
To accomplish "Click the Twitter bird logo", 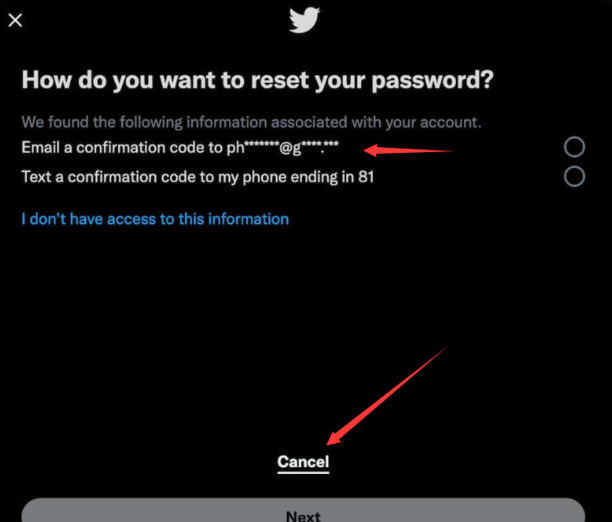I will (x=304, y=20).
